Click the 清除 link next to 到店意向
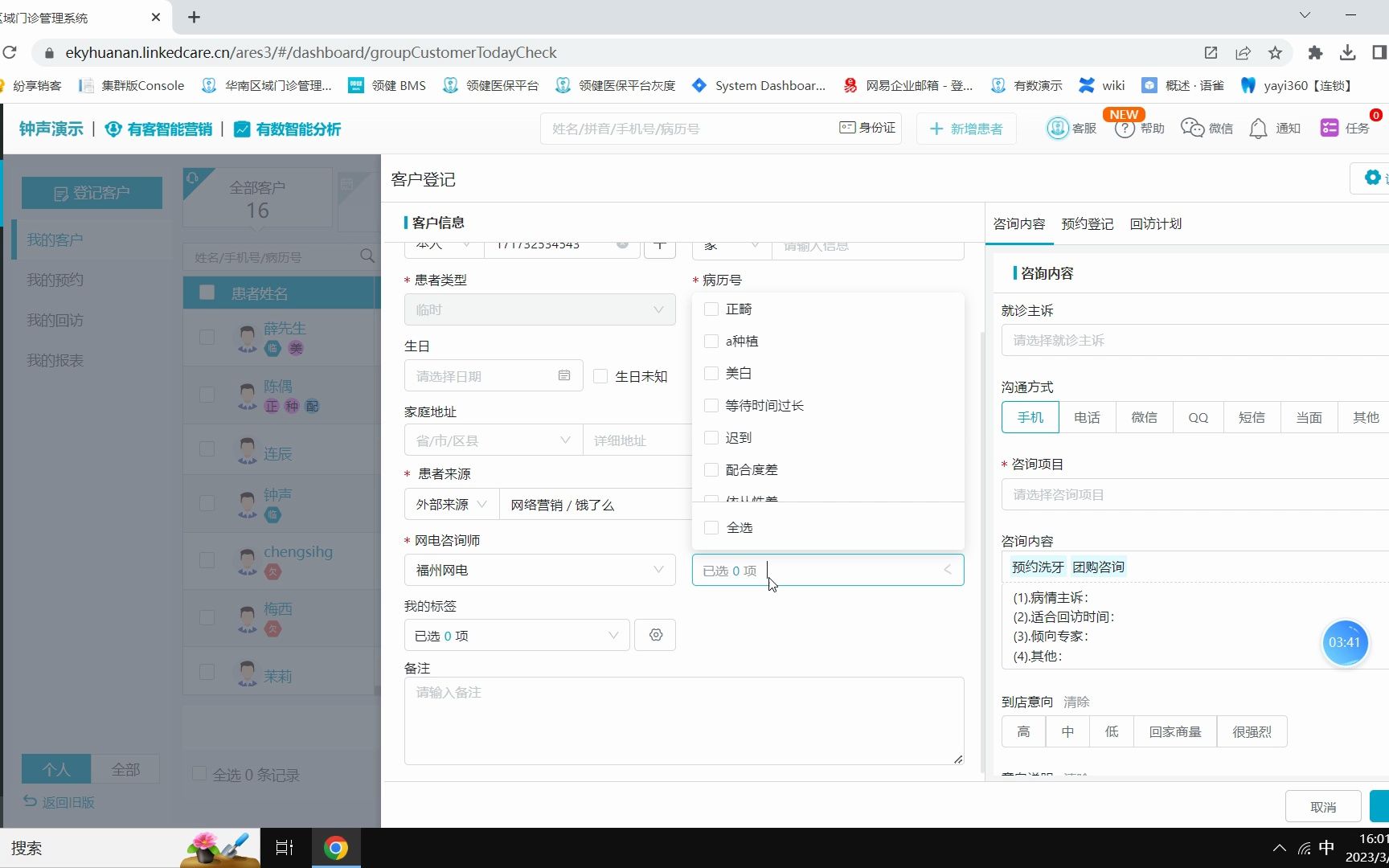This screenshot has height=868, width=1389. click(x=1076, y=702)
